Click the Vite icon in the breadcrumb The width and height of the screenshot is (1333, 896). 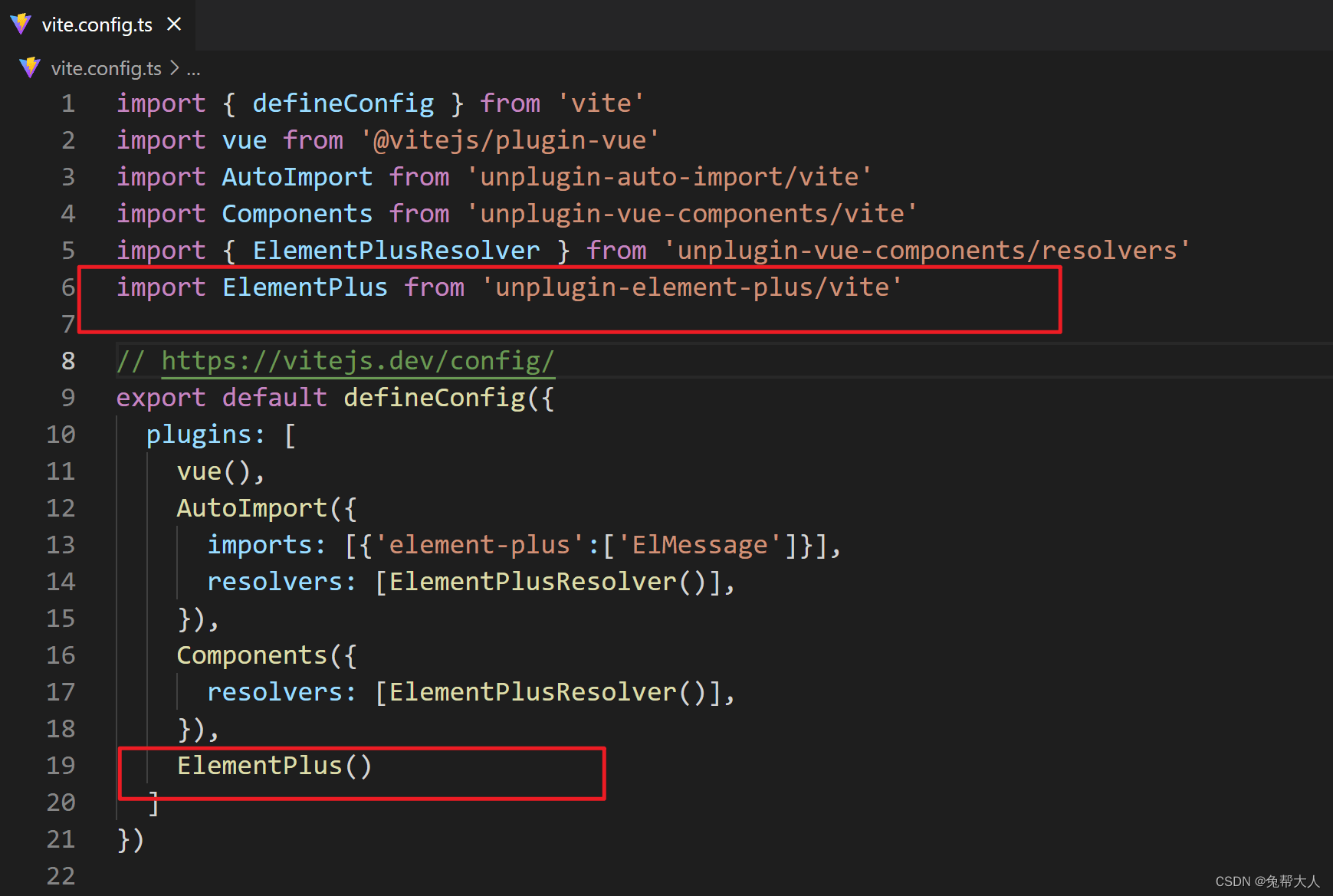click(30, 68)
